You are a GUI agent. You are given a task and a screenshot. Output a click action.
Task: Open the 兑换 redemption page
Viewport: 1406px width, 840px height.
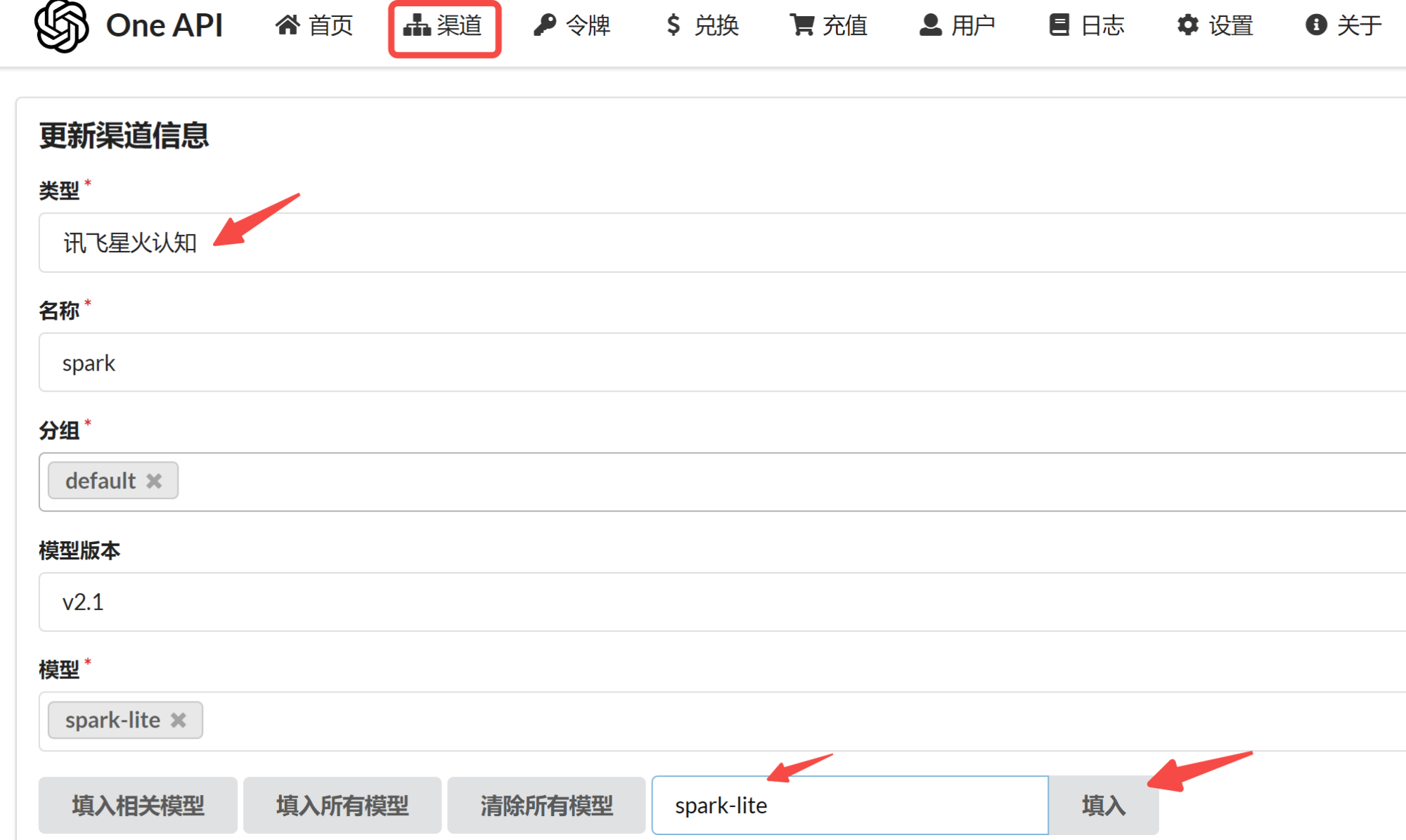[702, 26]
